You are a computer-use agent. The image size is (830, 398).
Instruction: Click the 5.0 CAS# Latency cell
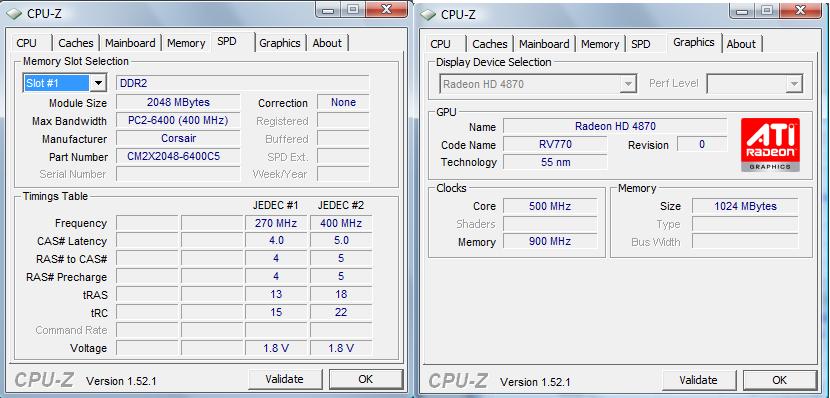click(x=341, y=240)
